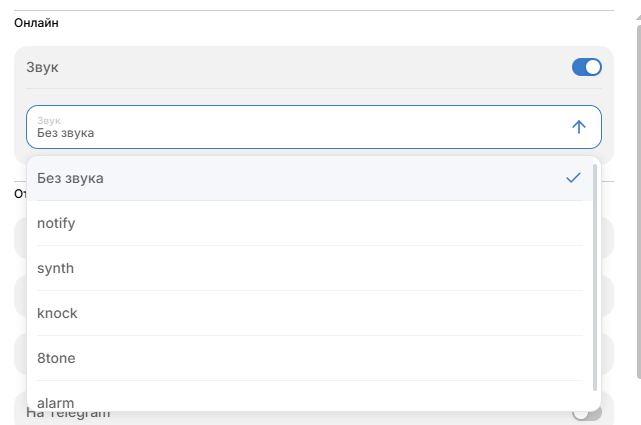The height and width of the screenshot is (425, 641).
Task: Choose the 8tone sound
Action: [309, 358]
